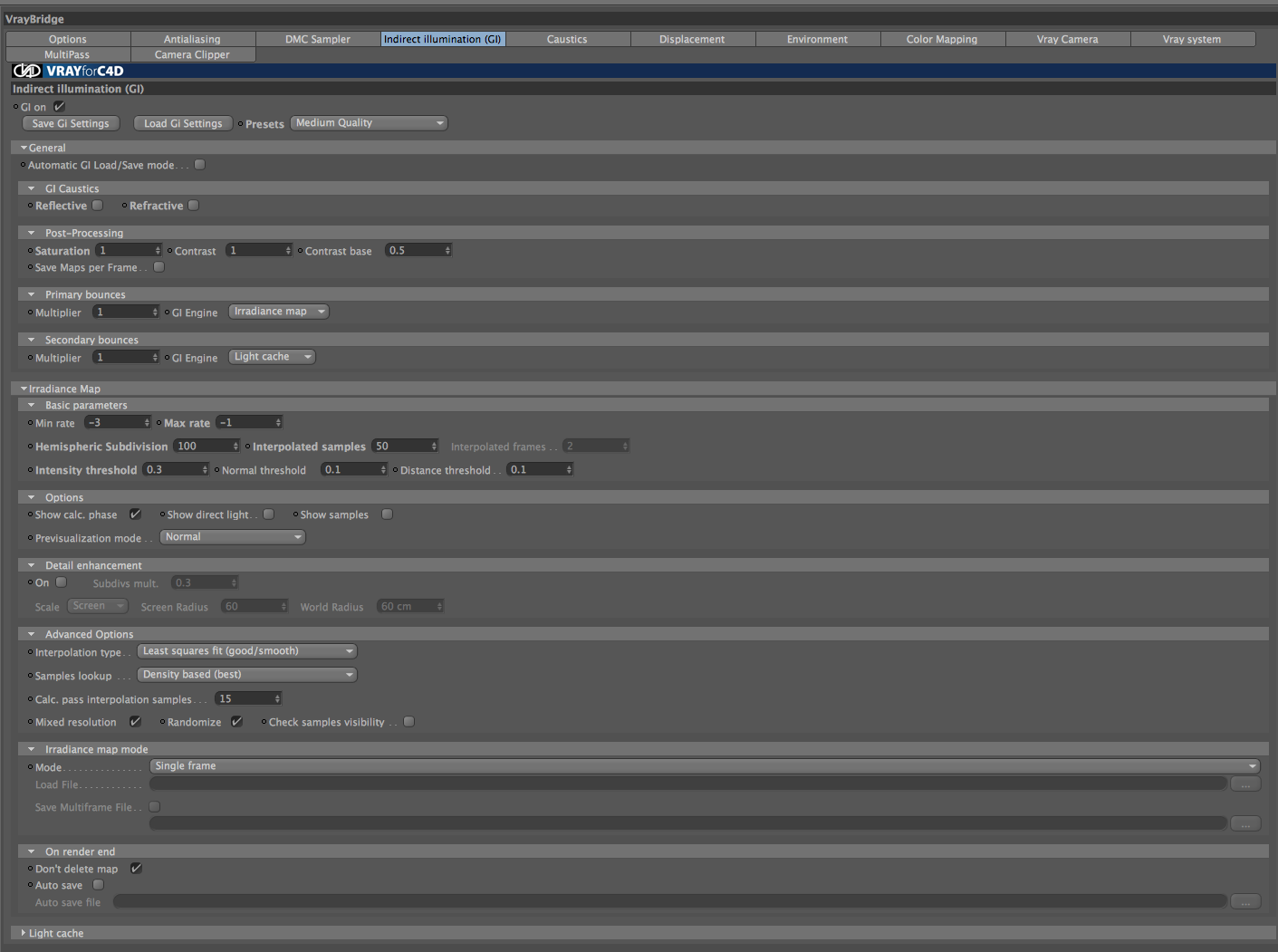Open the Vray Camera tab
Image resolution: width=1278 pixels, height=952 pixels.
[x=1067, y=39]
